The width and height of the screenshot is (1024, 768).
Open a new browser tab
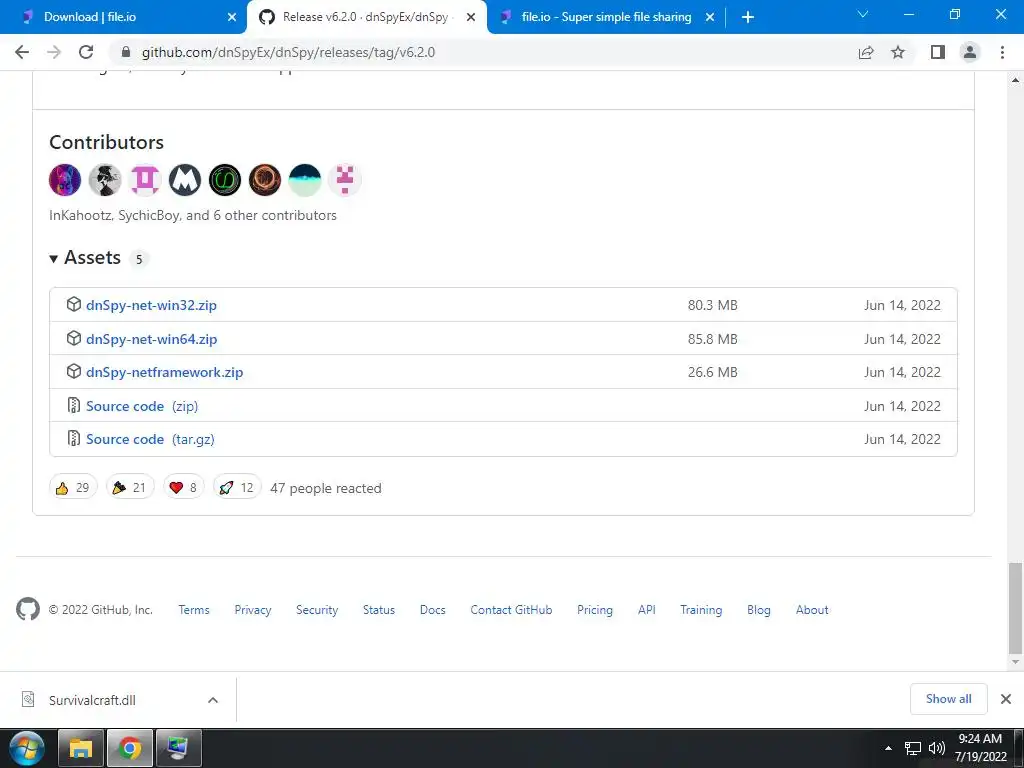click(x=748, y=17)
